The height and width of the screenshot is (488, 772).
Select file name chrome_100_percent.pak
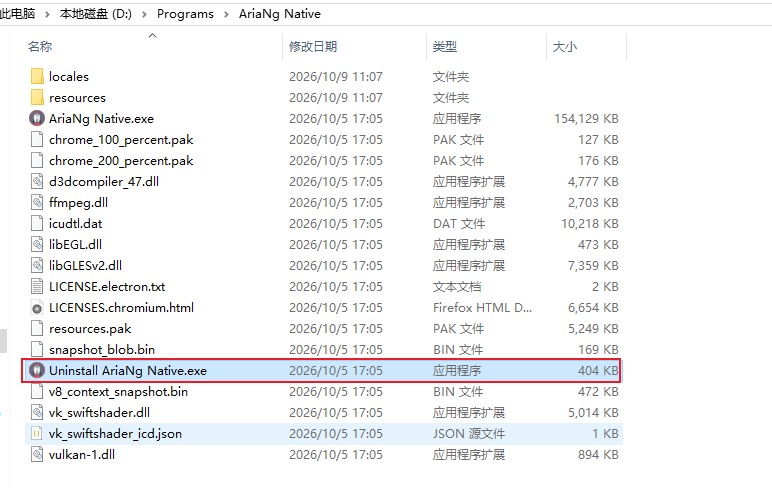(121, 140)
